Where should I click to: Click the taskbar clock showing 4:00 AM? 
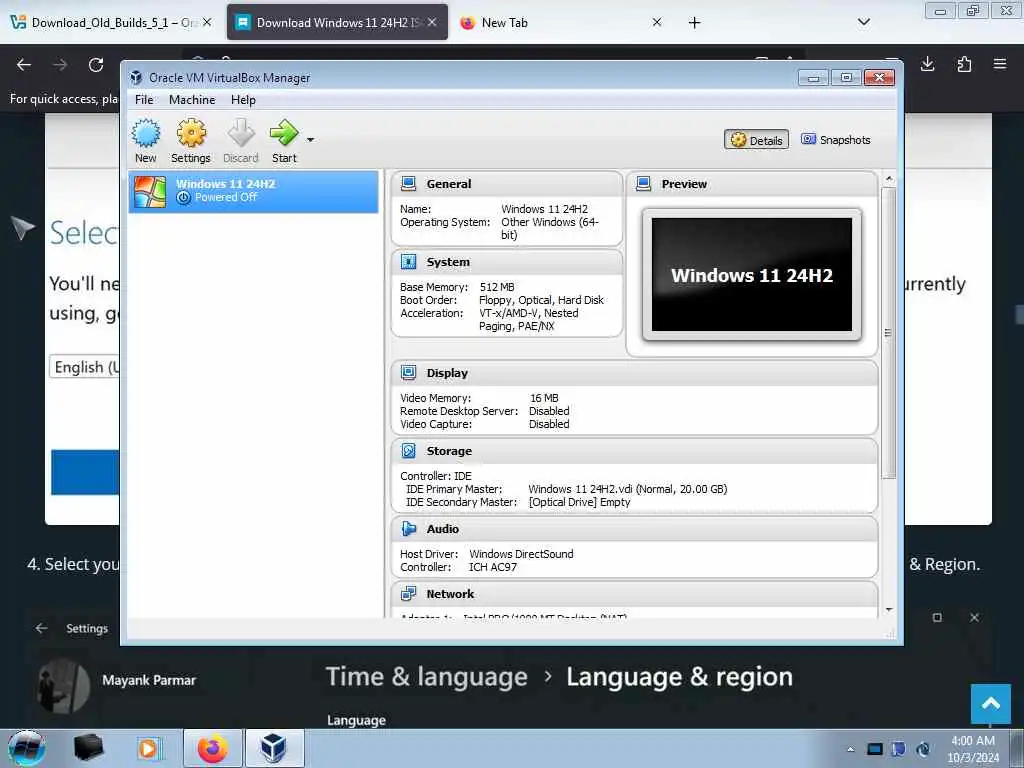(x=973, y=749)
